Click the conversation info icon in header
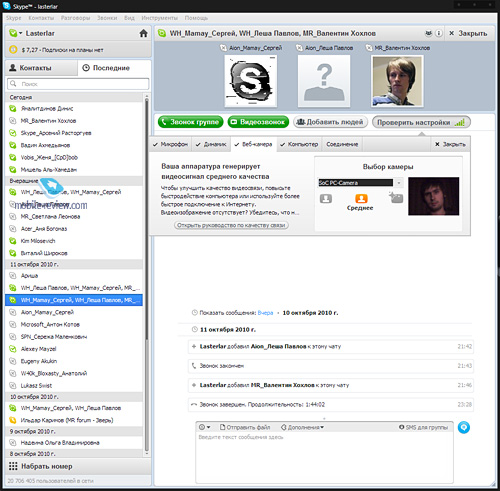The width and height of the screenshot is (500, 491). (x=439, y=33)
